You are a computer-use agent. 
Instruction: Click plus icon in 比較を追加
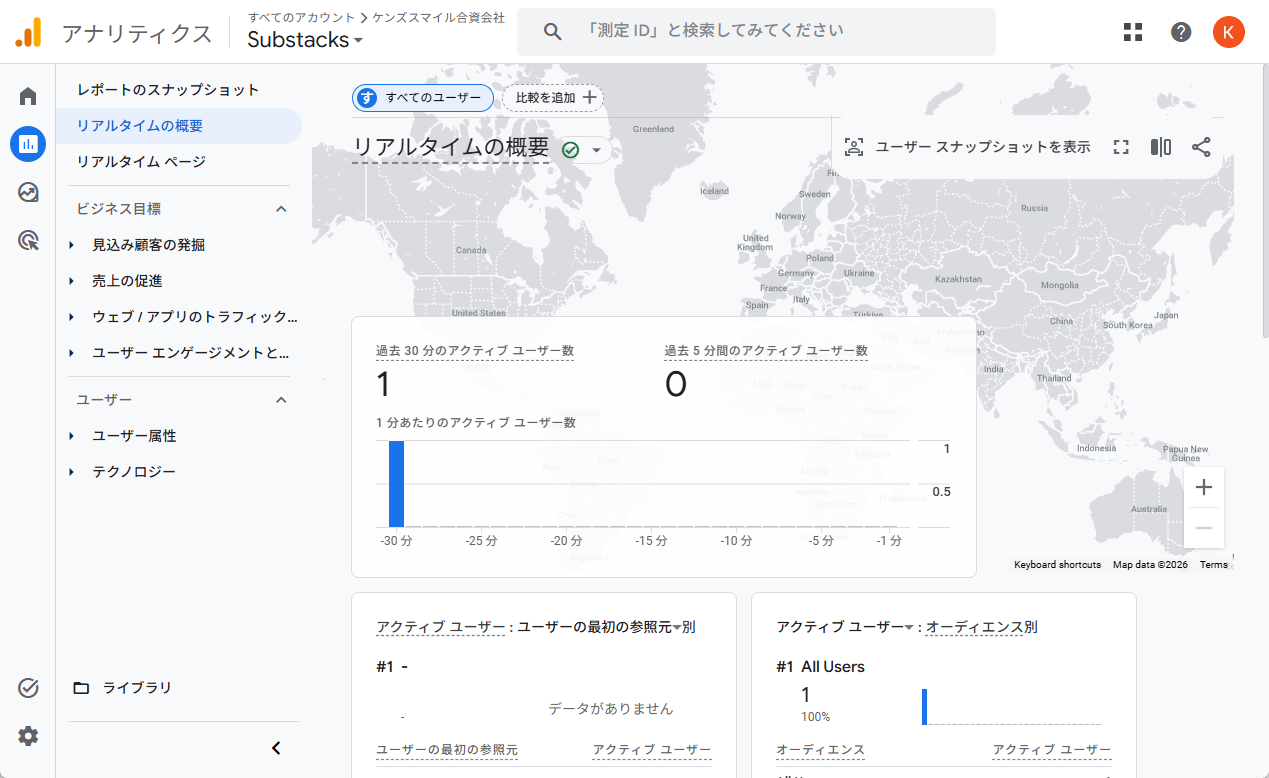(590, 97)
